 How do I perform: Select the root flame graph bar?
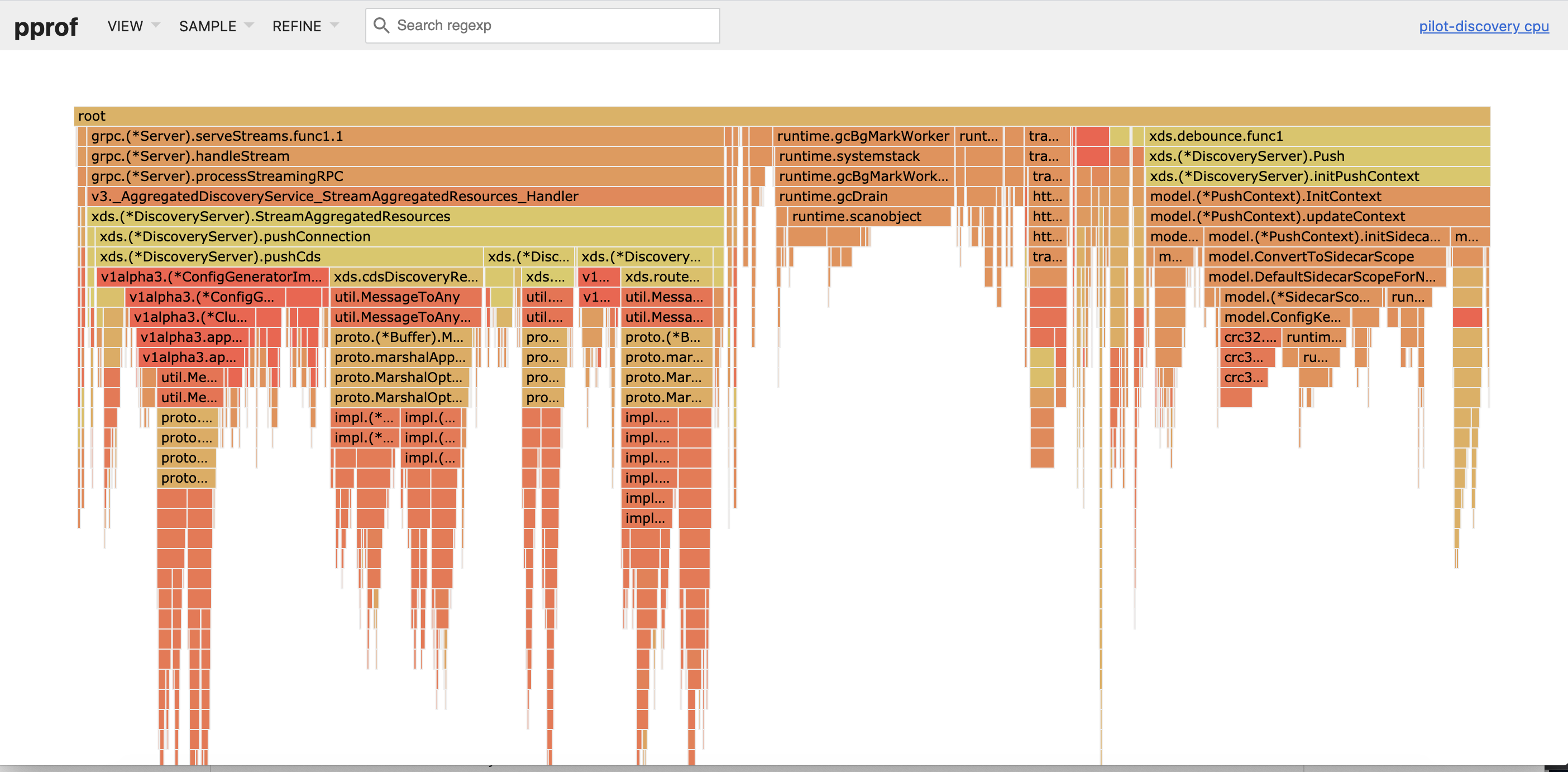coord(782,116)
